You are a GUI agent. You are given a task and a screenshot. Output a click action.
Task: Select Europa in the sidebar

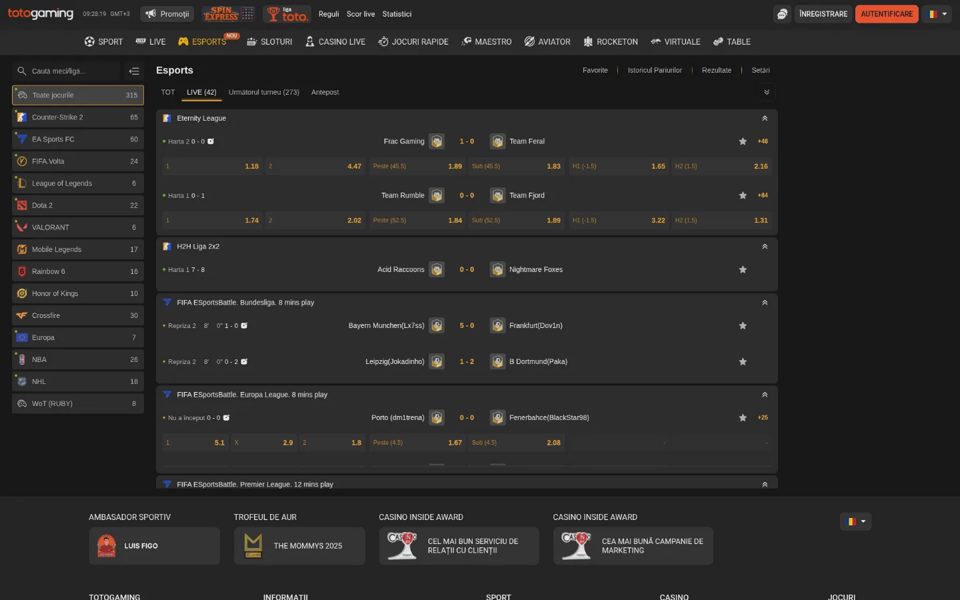coord(78,337)
